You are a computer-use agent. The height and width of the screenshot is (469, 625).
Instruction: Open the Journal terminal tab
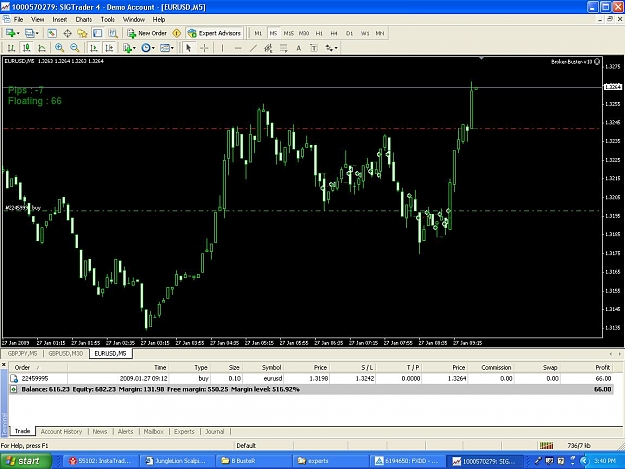pos(215,432)
